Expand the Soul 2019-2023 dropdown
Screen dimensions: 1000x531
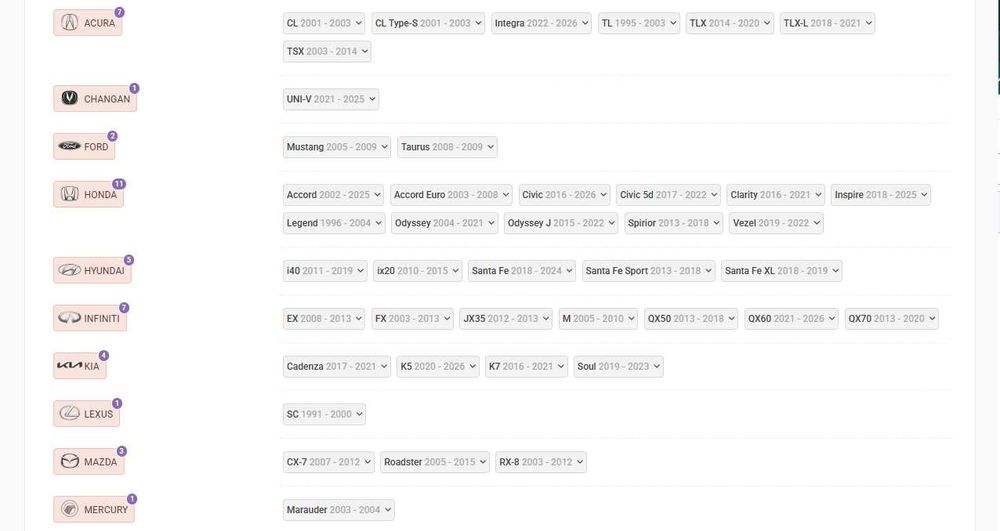pos(619,367)
